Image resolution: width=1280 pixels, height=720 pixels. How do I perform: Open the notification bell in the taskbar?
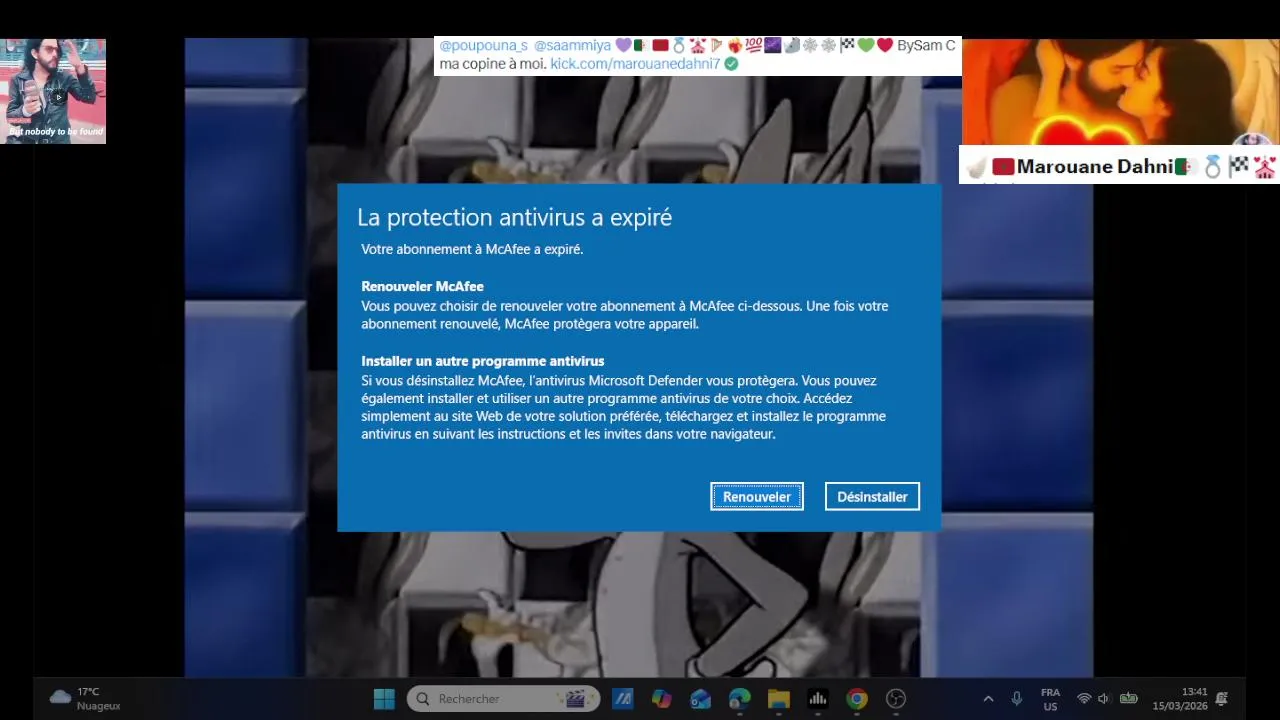click(1221, 699)
